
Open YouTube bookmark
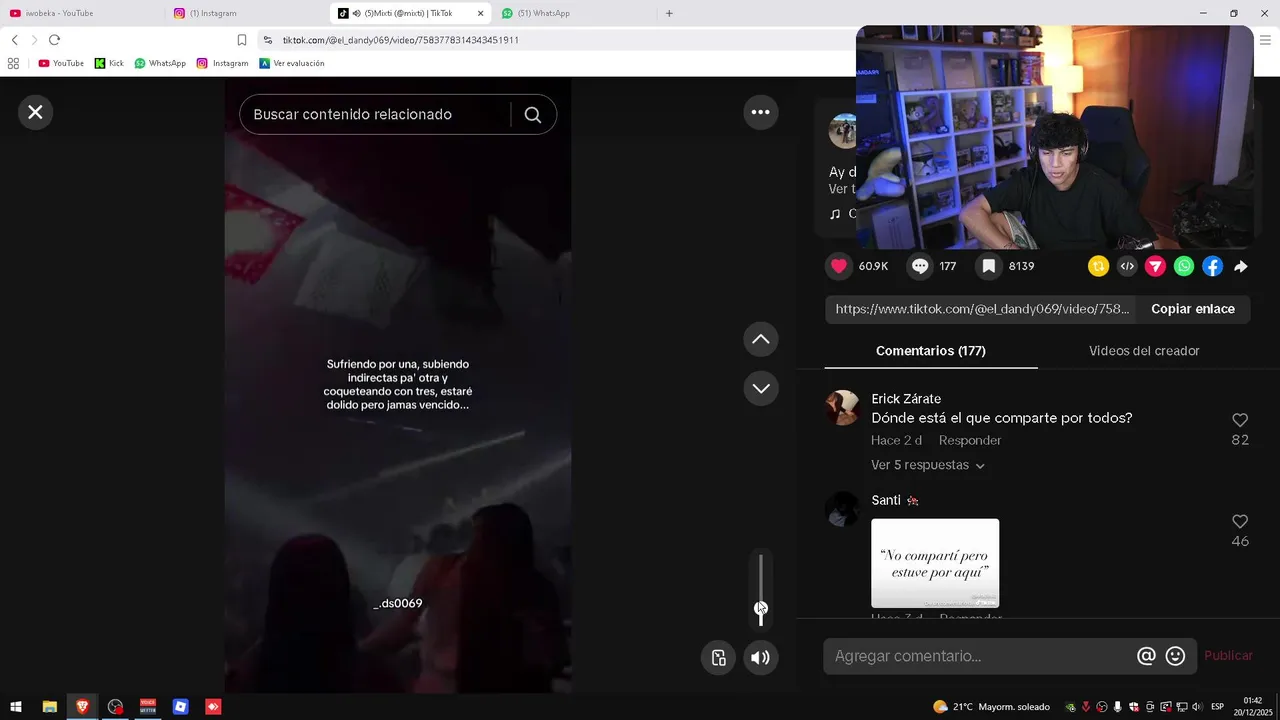point(61,63)
